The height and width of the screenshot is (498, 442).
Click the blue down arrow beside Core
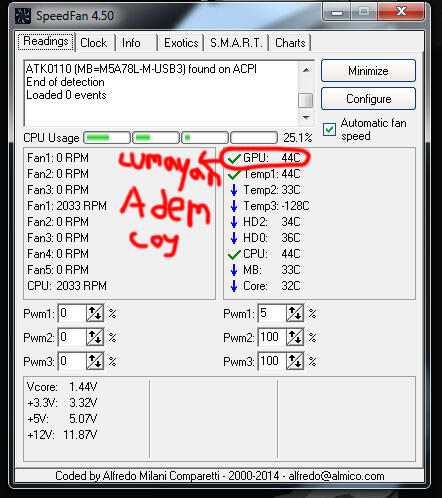pos(234,286)
